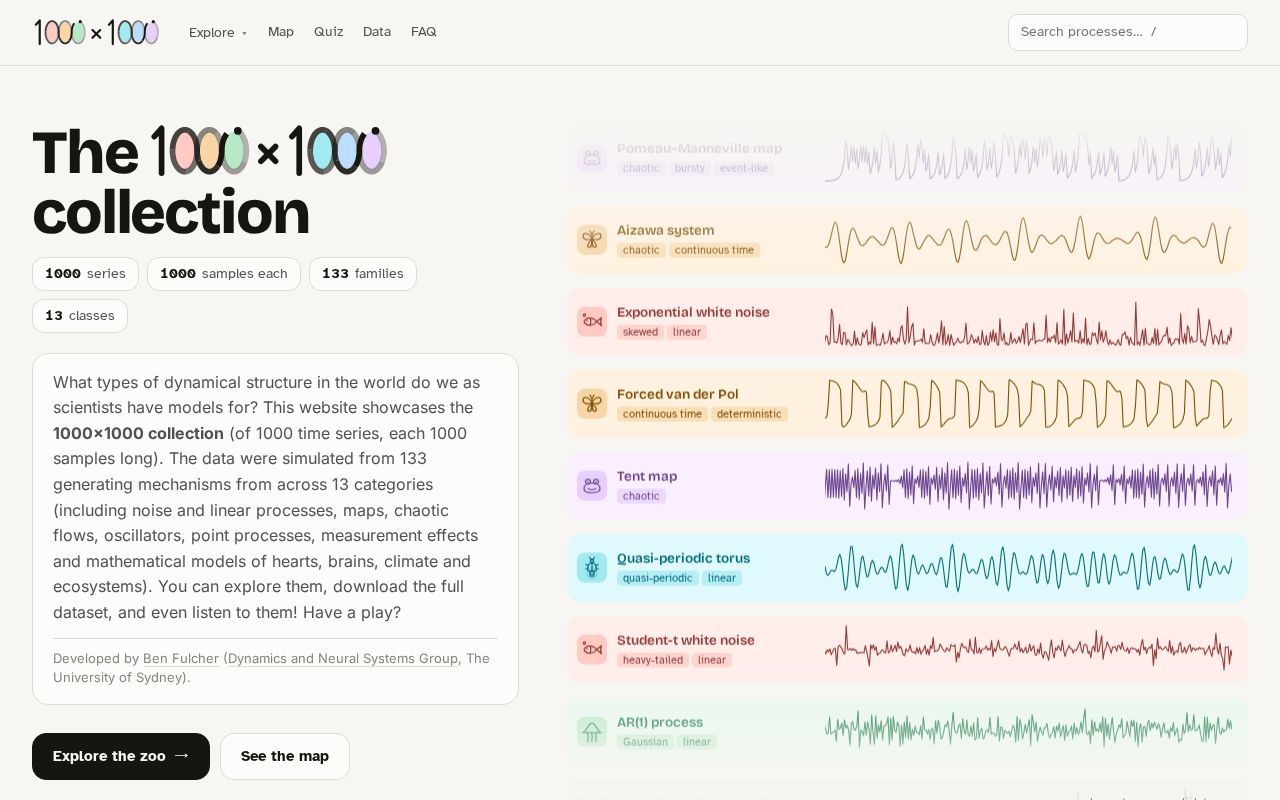Go to the Map page
The width and height of the screenshot is (1280, 800).
[281, 32]
